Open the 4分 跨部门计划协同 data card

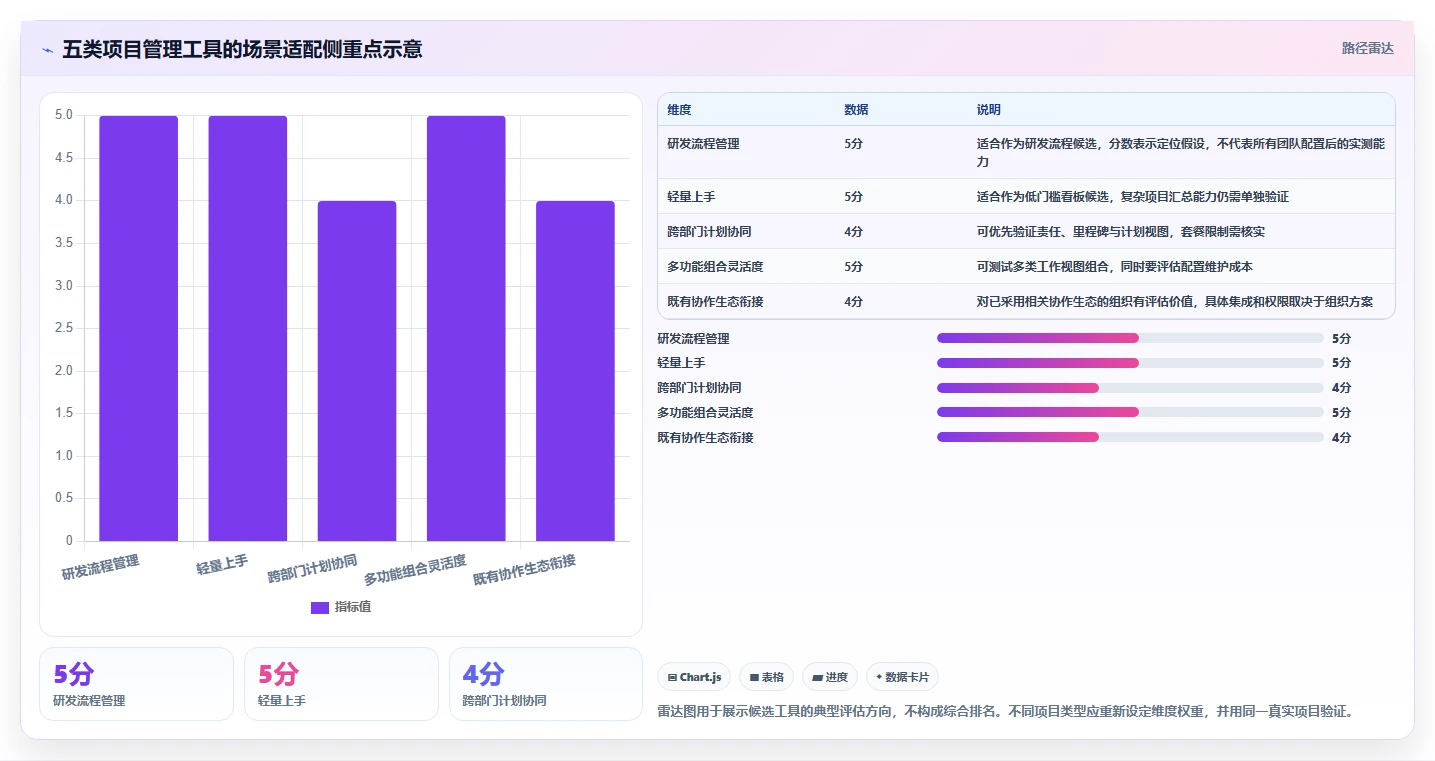click(546, 684)
